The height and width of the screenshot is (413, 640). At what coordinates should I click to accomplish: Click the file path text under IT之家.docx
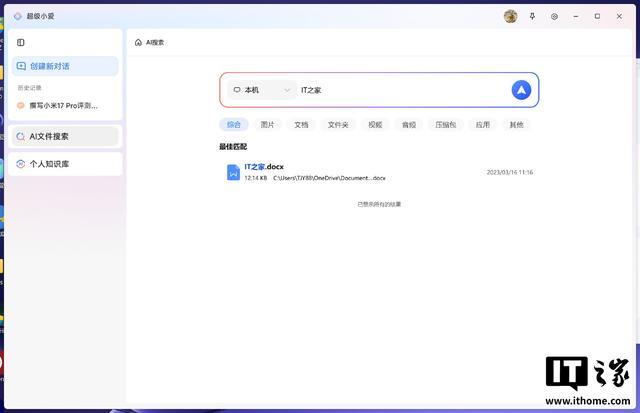coord(329,178)
